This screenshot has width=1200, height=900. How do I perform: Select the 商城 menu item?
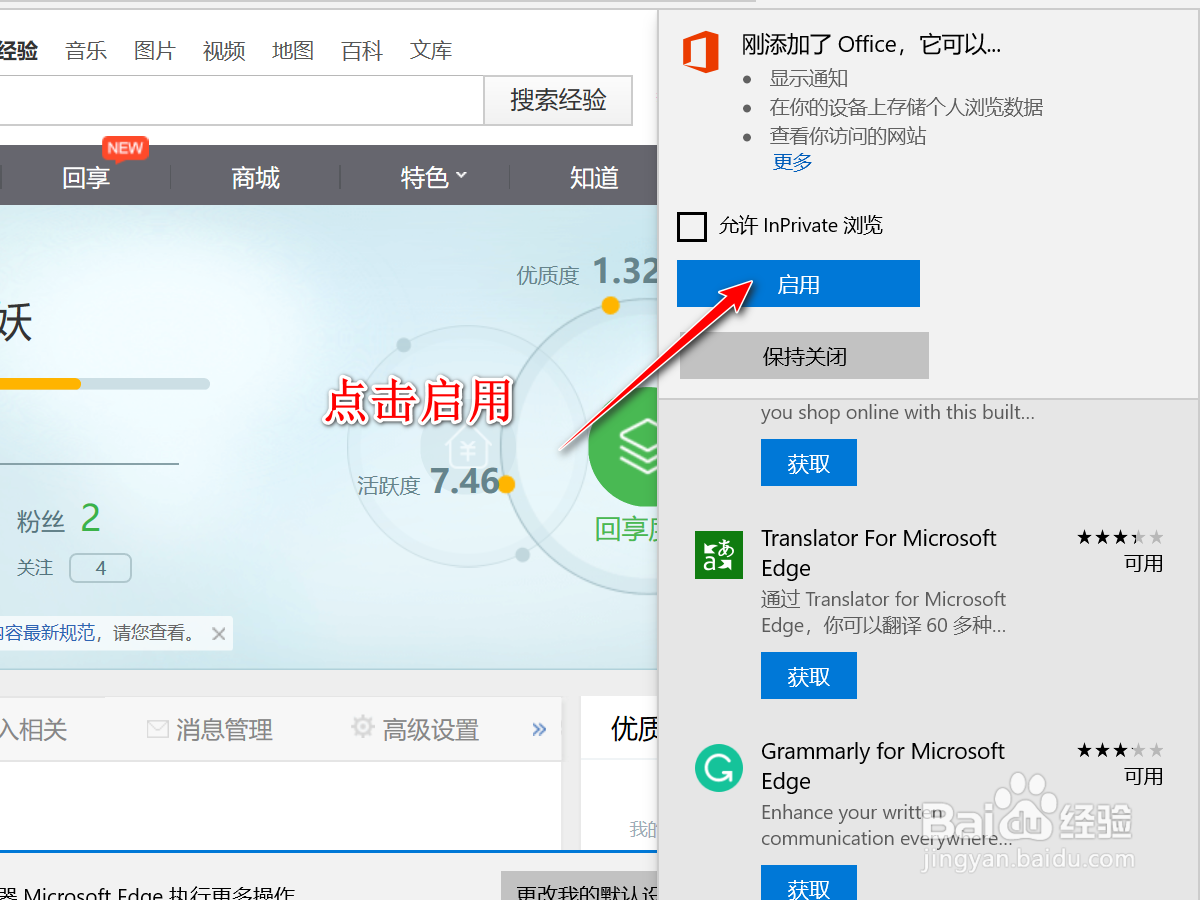point(256,178)
